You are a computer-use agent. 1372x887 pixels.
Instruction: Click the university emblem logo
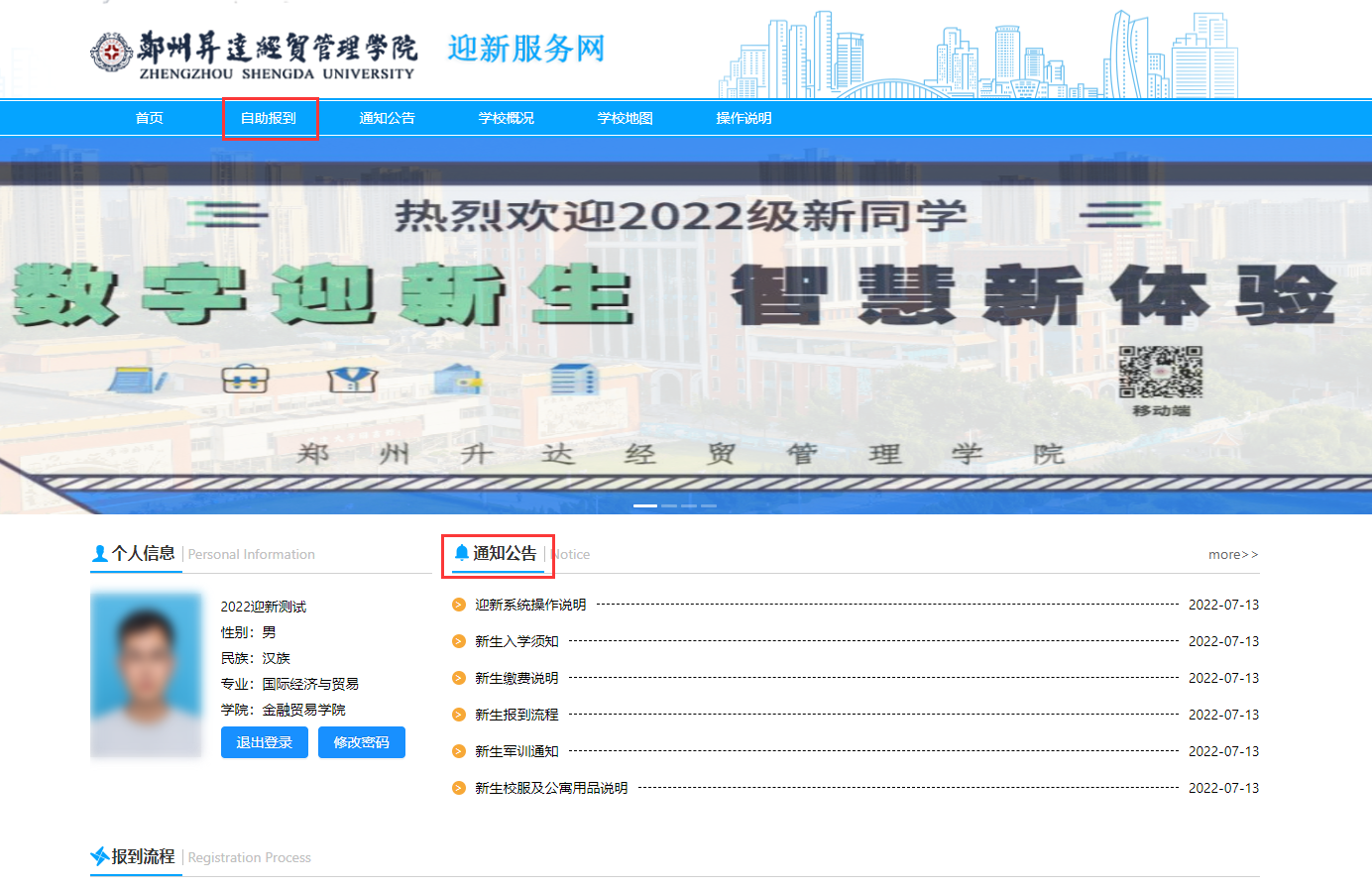click(x=110, y=51)
